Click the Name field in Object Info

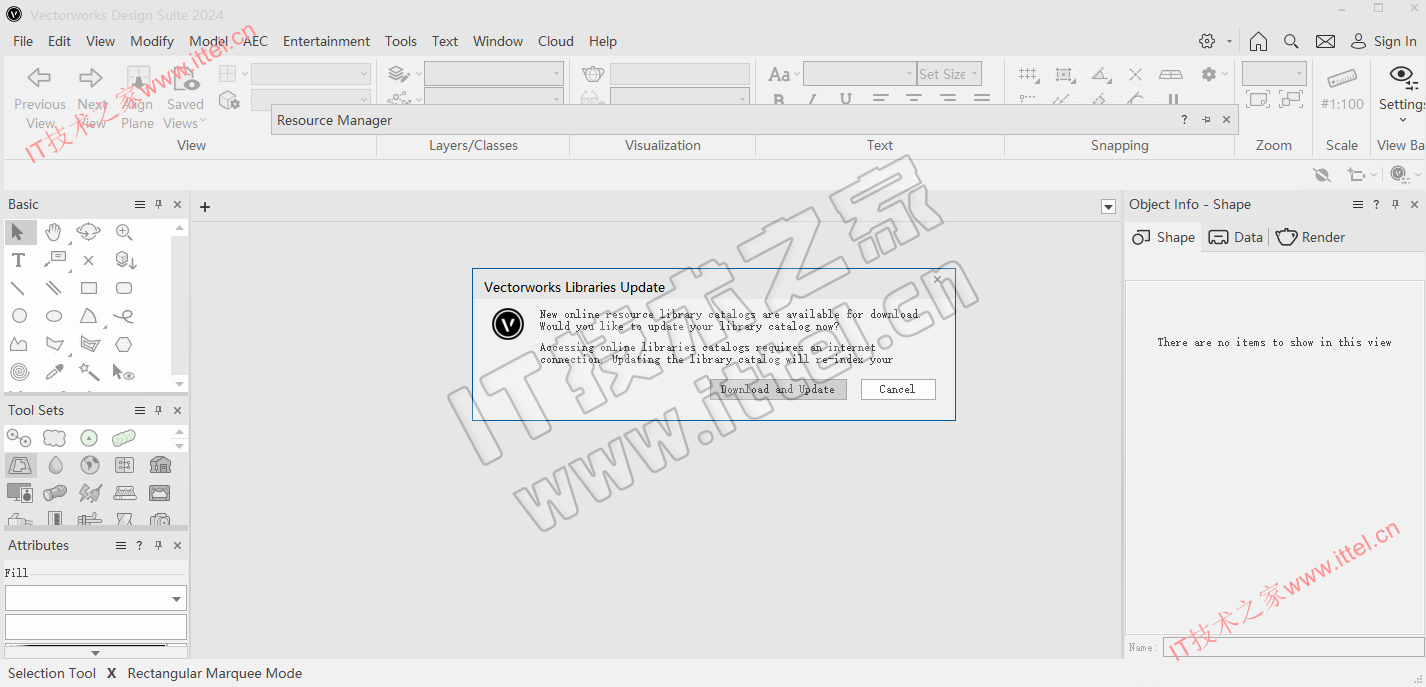(1293, 647)
